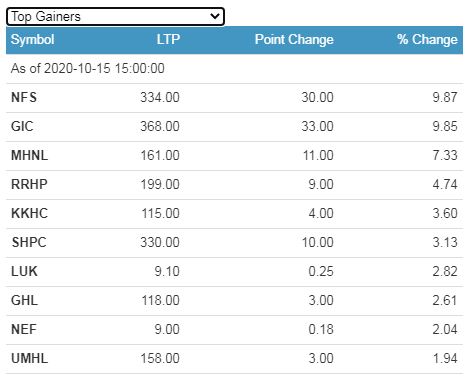Sort by the LTP column header
The image size is (471, 381).
tap(168, 39)
